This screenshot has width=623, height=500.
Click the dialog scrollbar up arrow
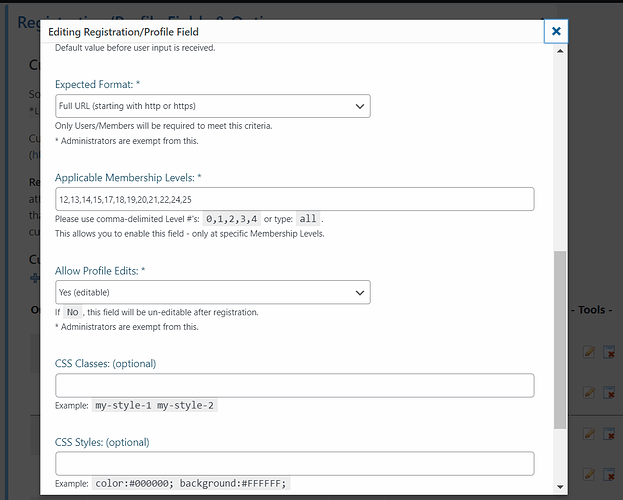pyautogui.click(x=560, y=51)
